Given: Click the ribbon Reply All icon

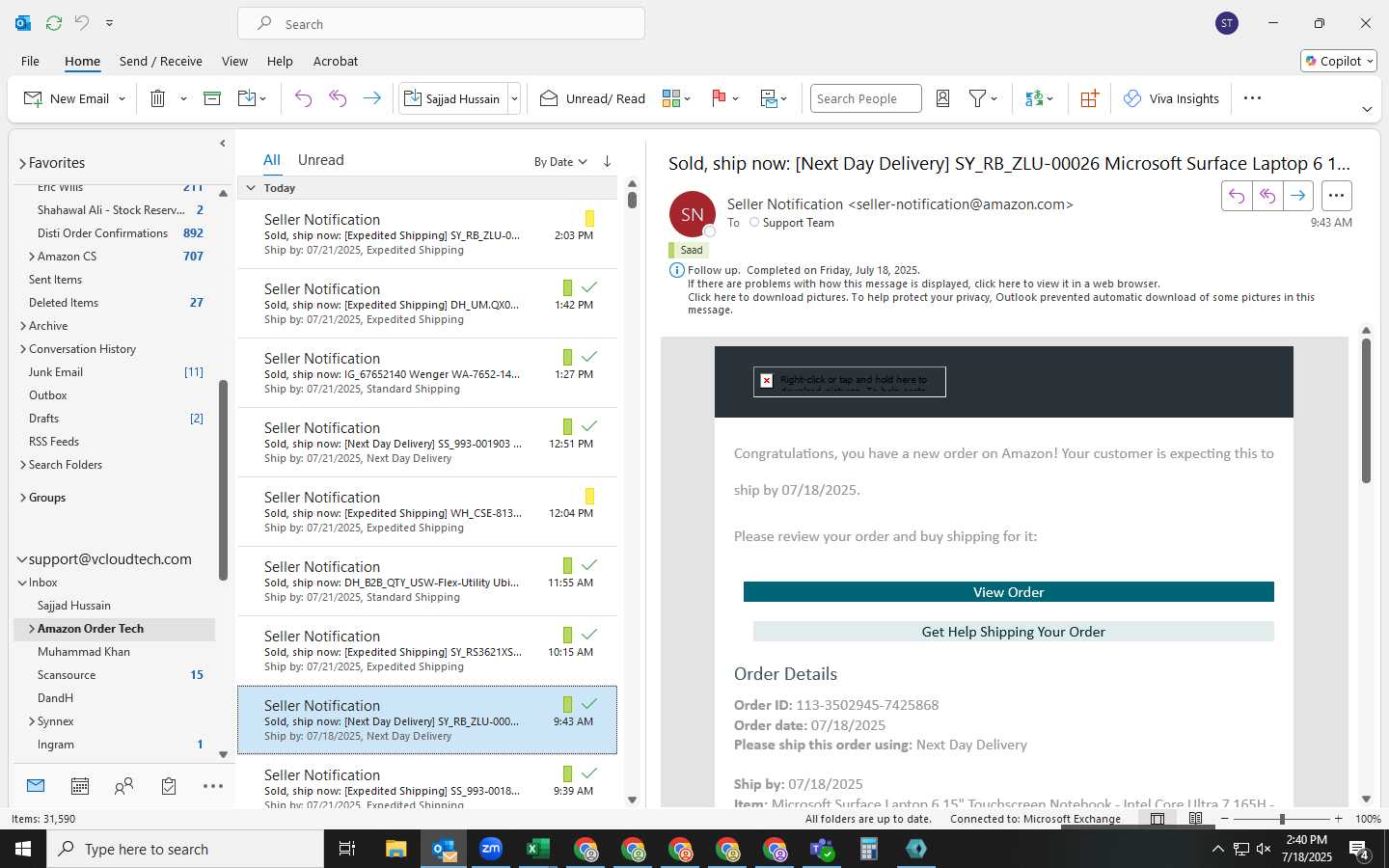Looking at the screenshot, I should tap(338, 98).
